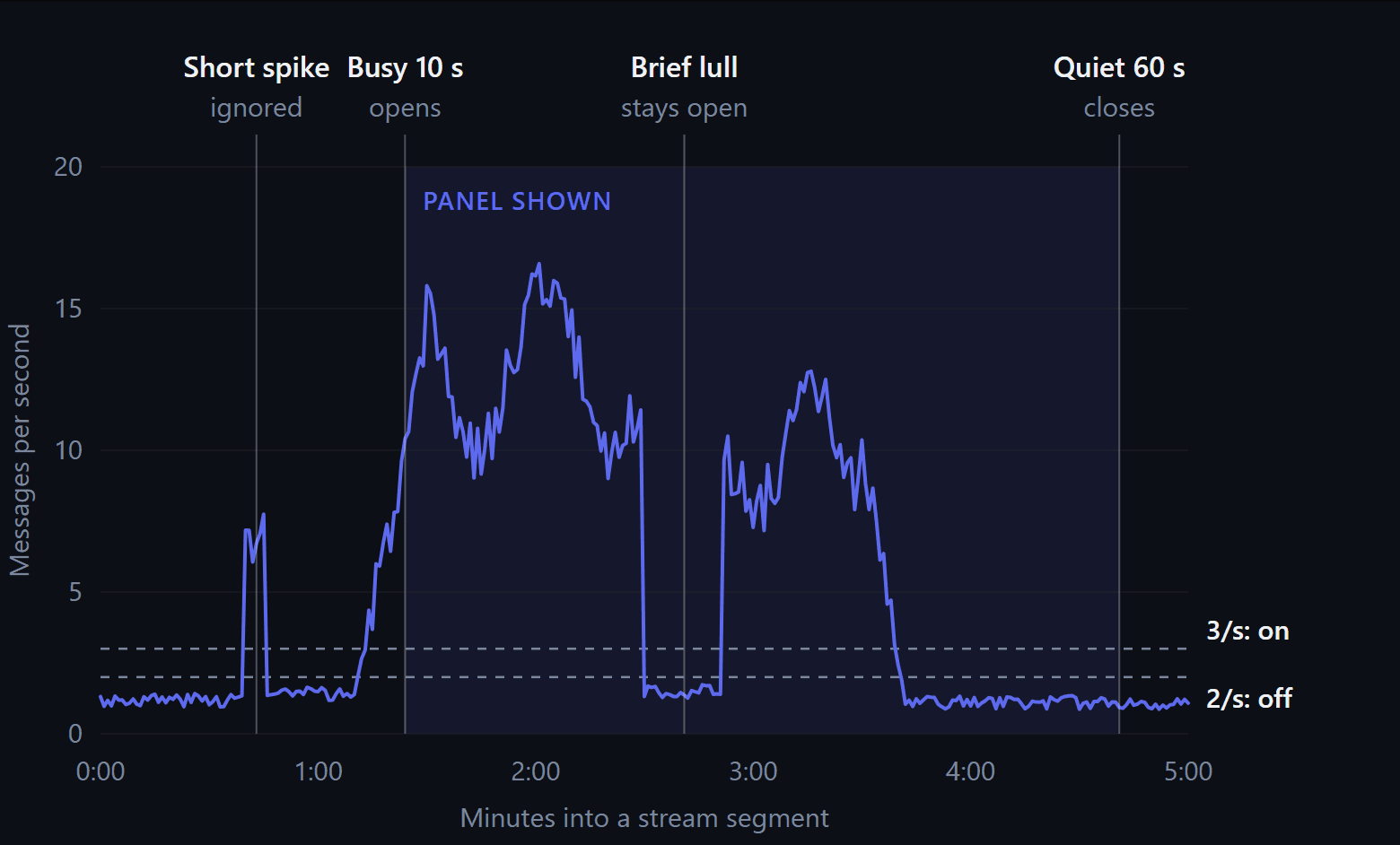Click the y-axis tick label 15
The width and height of the screenshot is (1400, 845).
tap(68, 309)
